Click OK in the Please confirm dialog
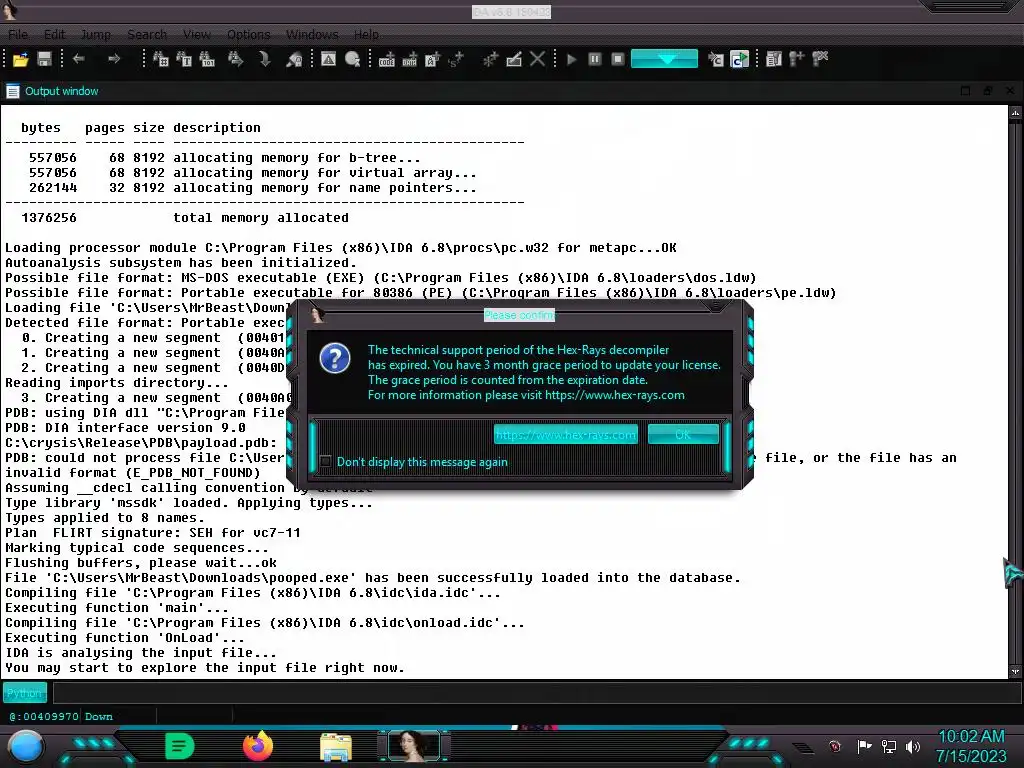The height and width of the screenshot is (768, 1024). [x=683, y=434]
